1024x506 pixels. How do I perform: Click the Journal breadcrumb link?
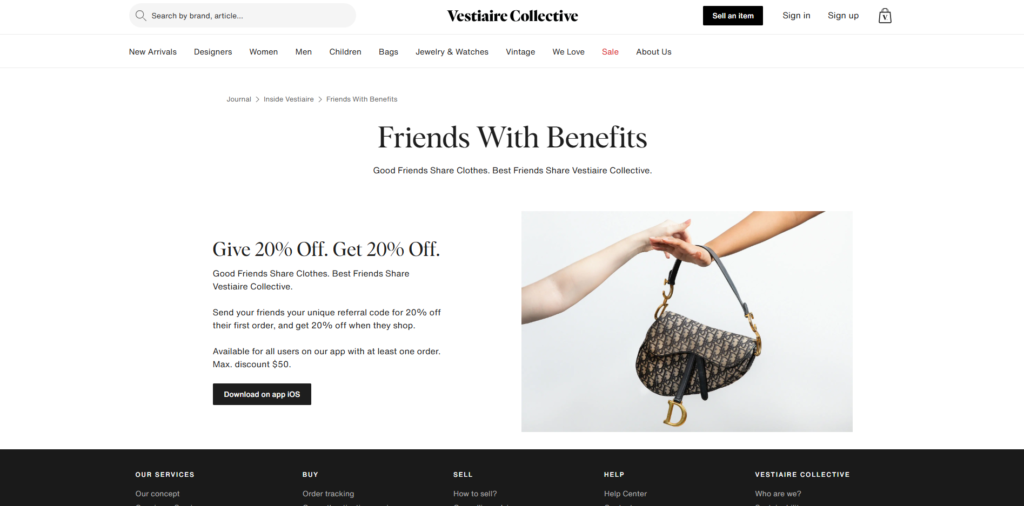[x=238, y=99]
